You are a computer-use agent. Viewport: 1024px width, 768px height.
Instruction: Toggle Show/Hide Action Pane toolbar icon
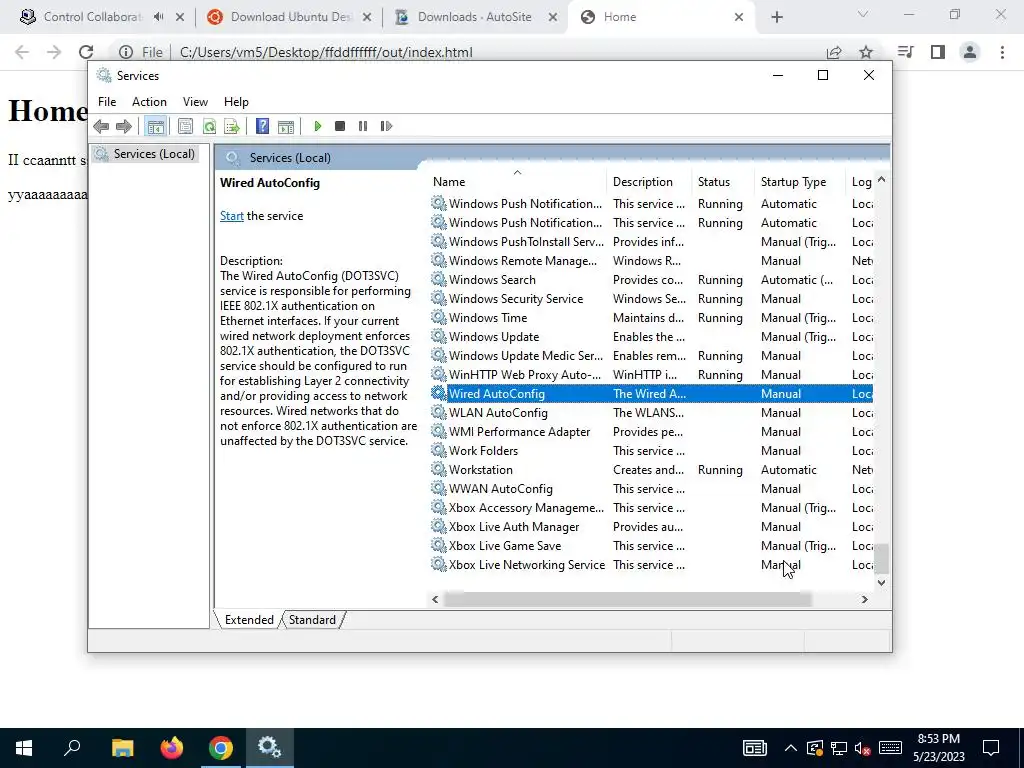tap(286, 126)
